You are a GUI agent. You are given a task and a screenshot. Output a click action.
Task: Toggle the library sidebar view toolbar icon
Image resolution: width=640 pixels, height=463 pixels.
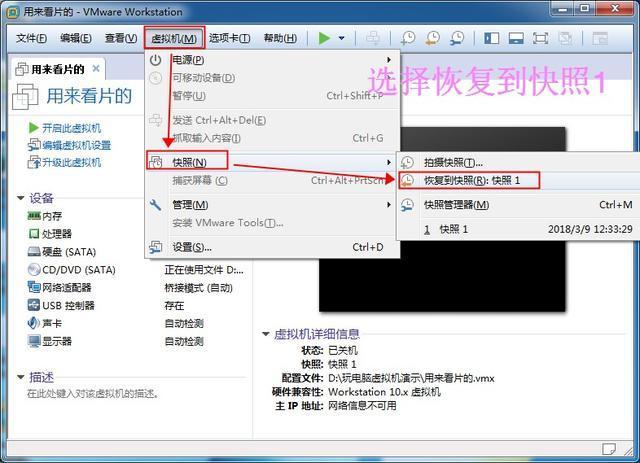coord(491,38)
